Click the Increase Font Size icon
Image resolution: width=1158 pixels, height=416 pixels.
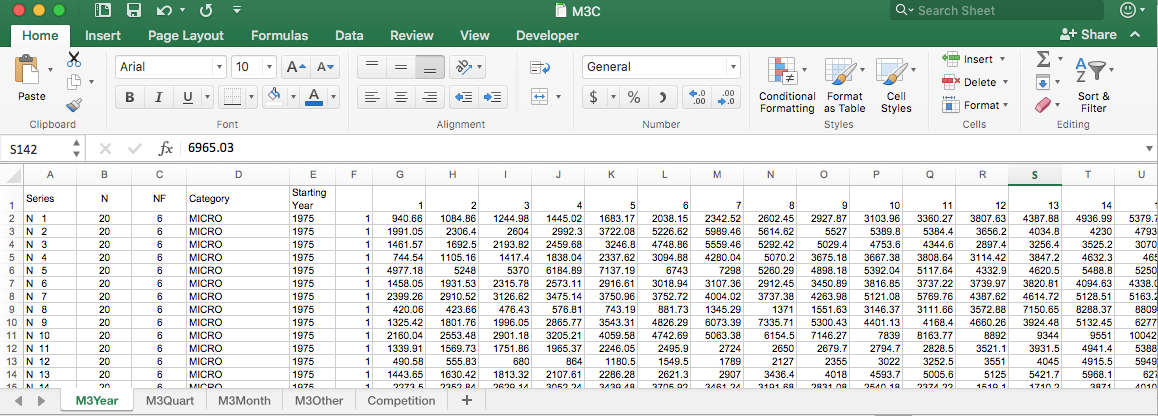(x=296, y=67)
